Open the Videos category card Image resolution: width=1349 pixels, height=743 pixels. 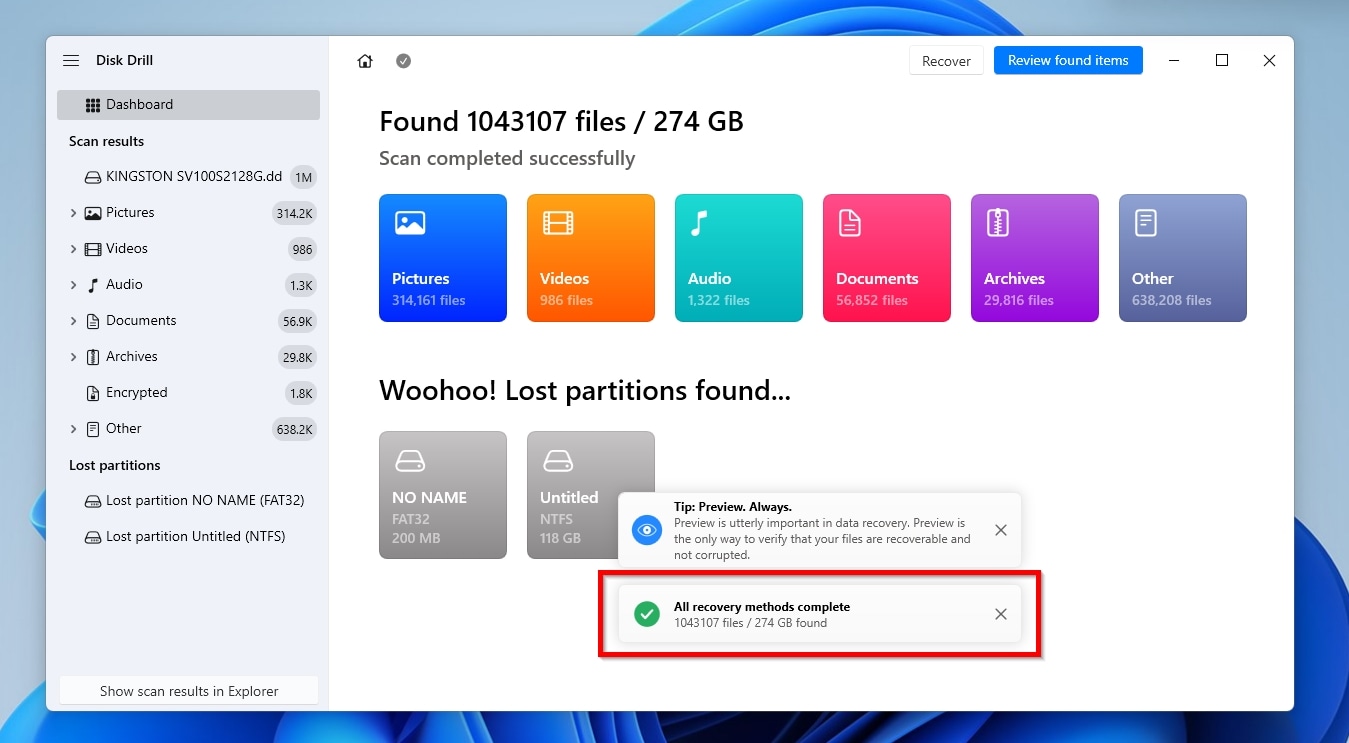click(591, 258)
